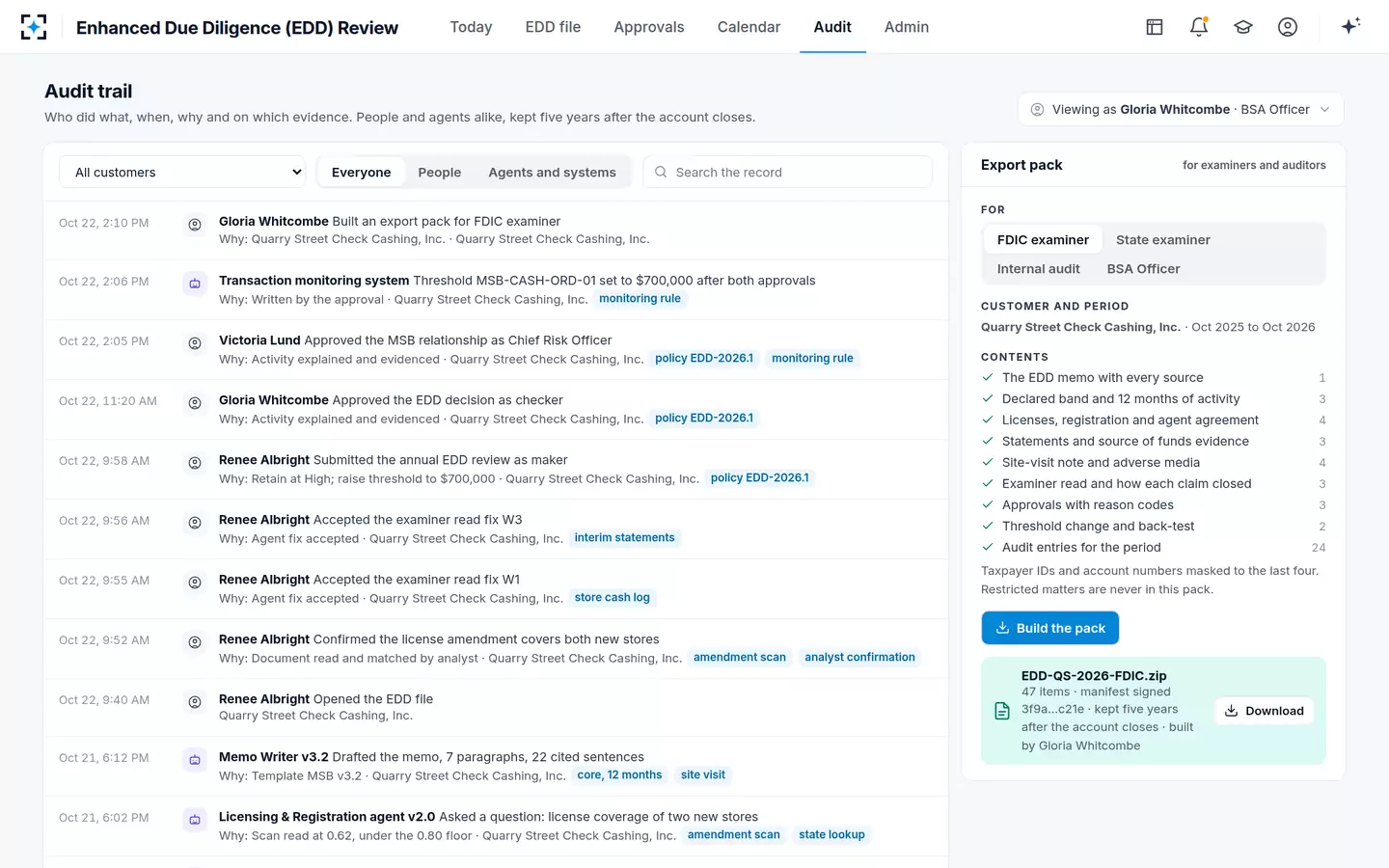Open the notifications bell
The image size is (1389, 868).
(1199, 27)
